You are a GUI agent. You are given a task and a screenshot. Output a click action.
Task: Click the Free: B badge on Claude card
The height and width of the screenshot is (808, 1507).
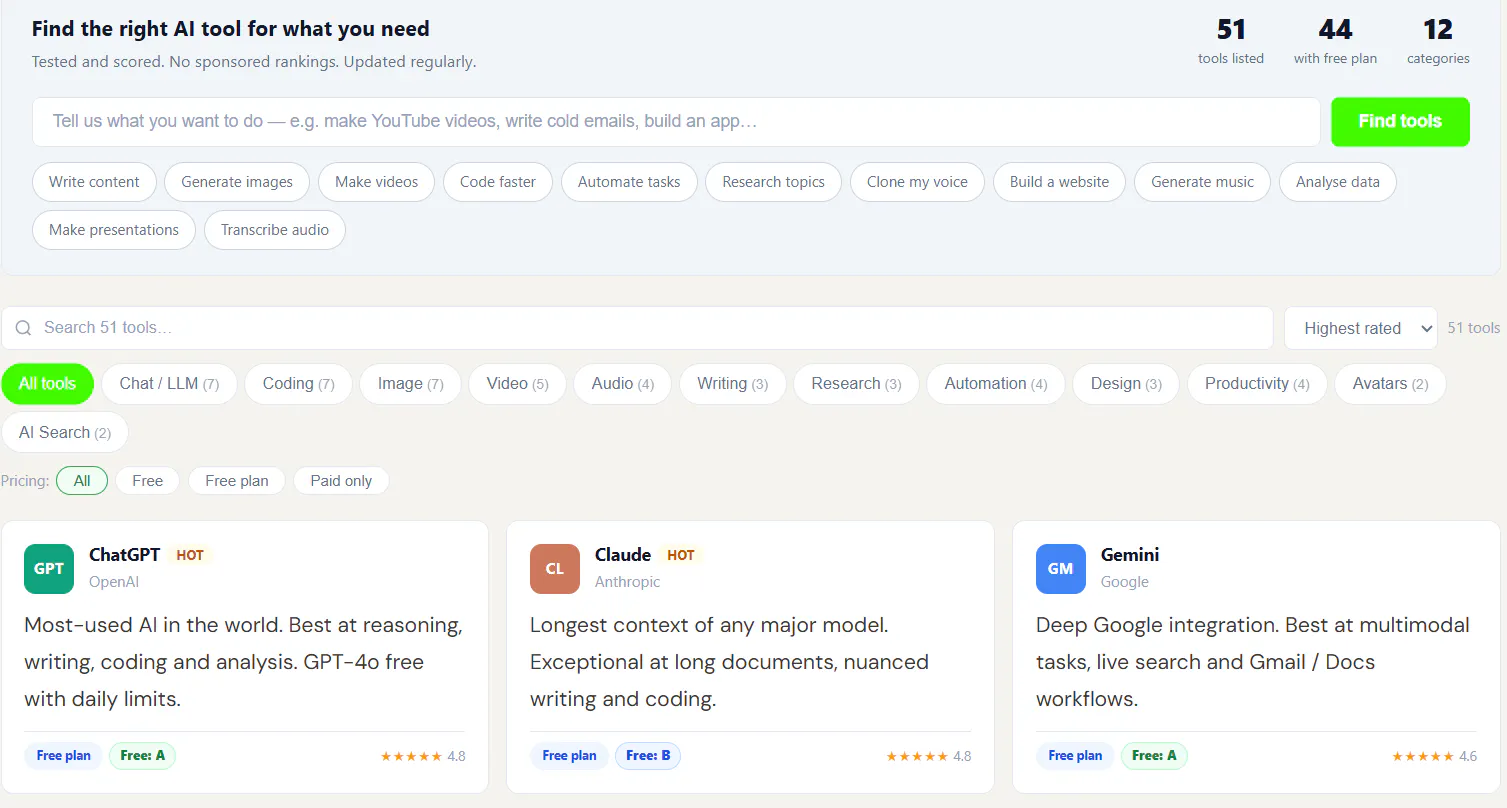(648, 756)
